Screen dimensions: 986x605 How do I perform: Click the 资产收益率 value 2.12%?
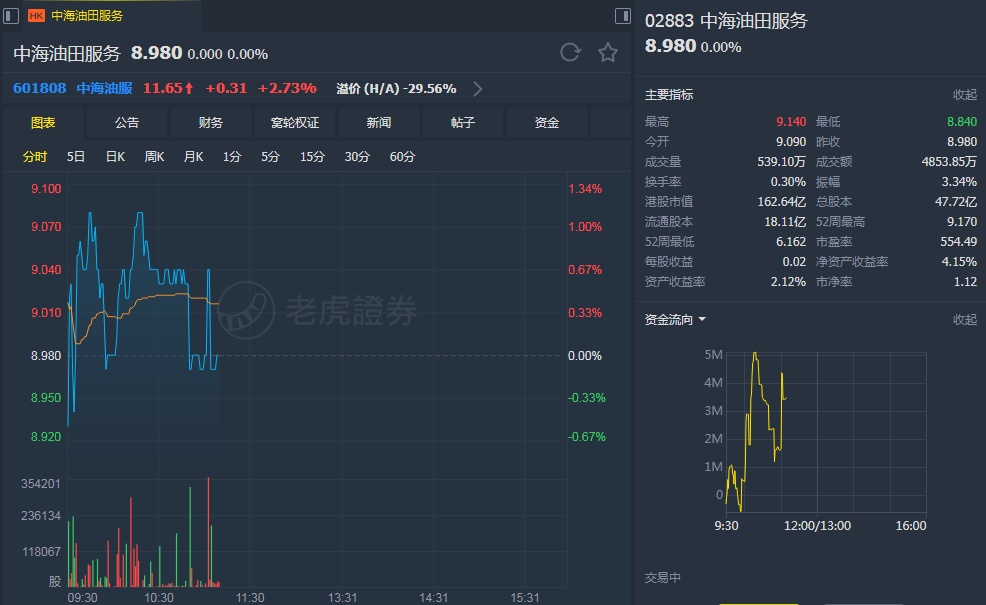(x=789, y=282)
